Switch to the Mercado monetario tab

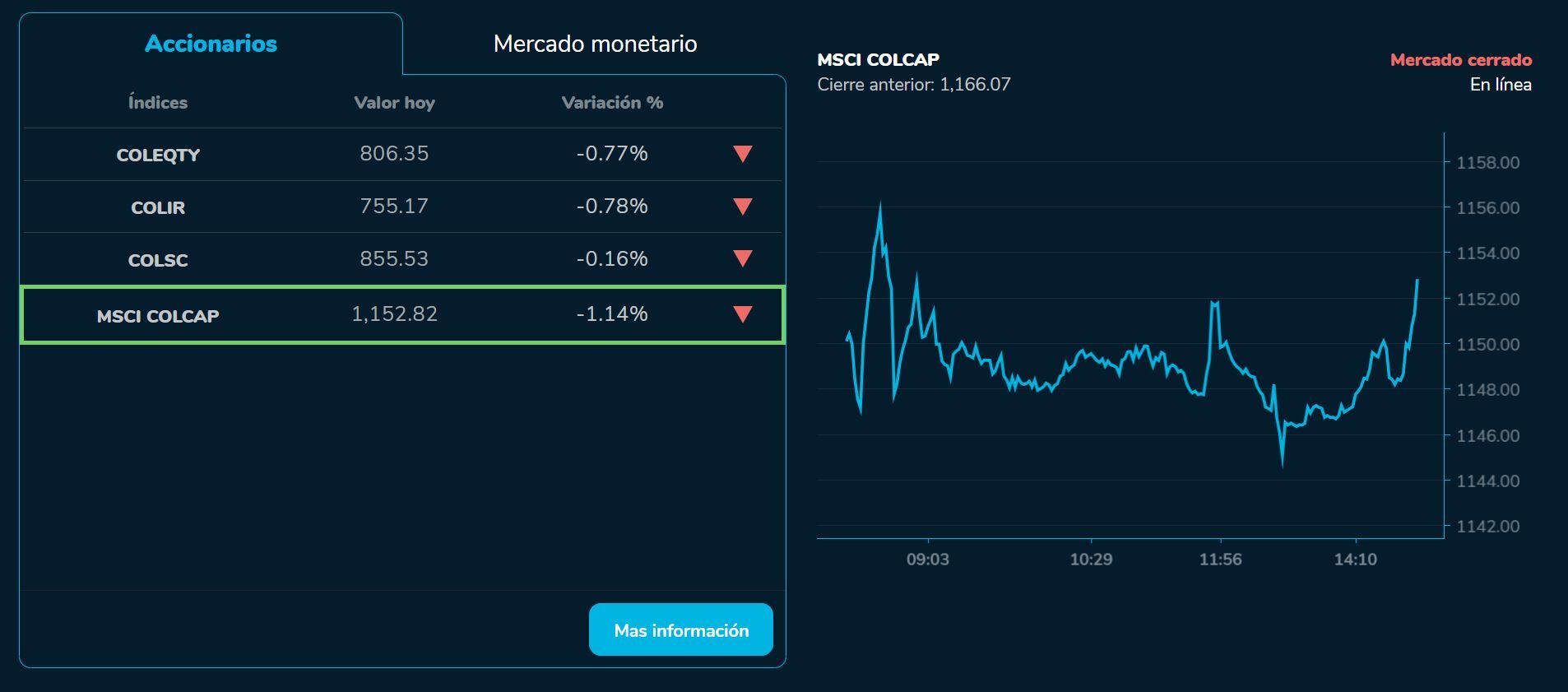pos(595,43)
